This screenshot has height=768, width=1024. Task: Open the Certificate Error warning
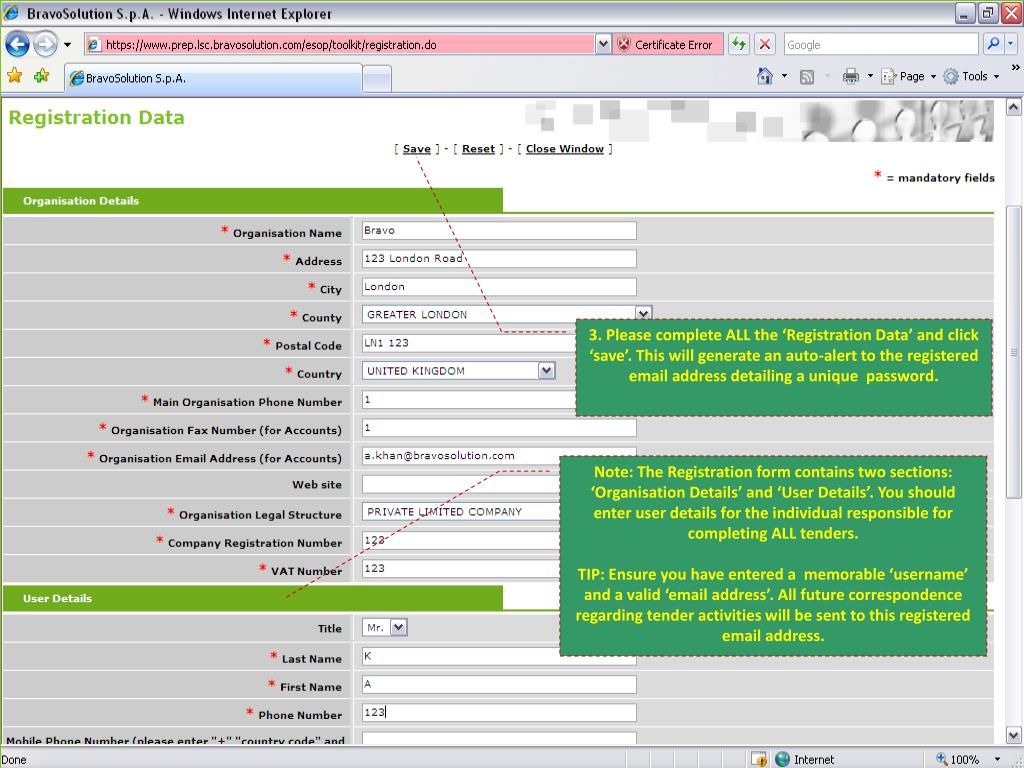667,44
